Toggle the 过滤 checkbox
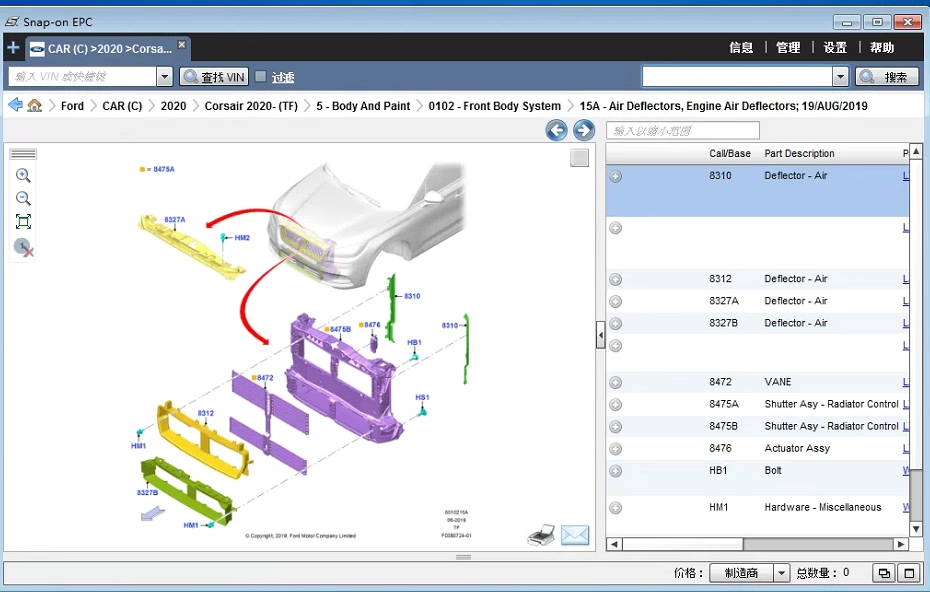Image resolution: width=930 pixels, height=592 pixels. click(260, 76)
